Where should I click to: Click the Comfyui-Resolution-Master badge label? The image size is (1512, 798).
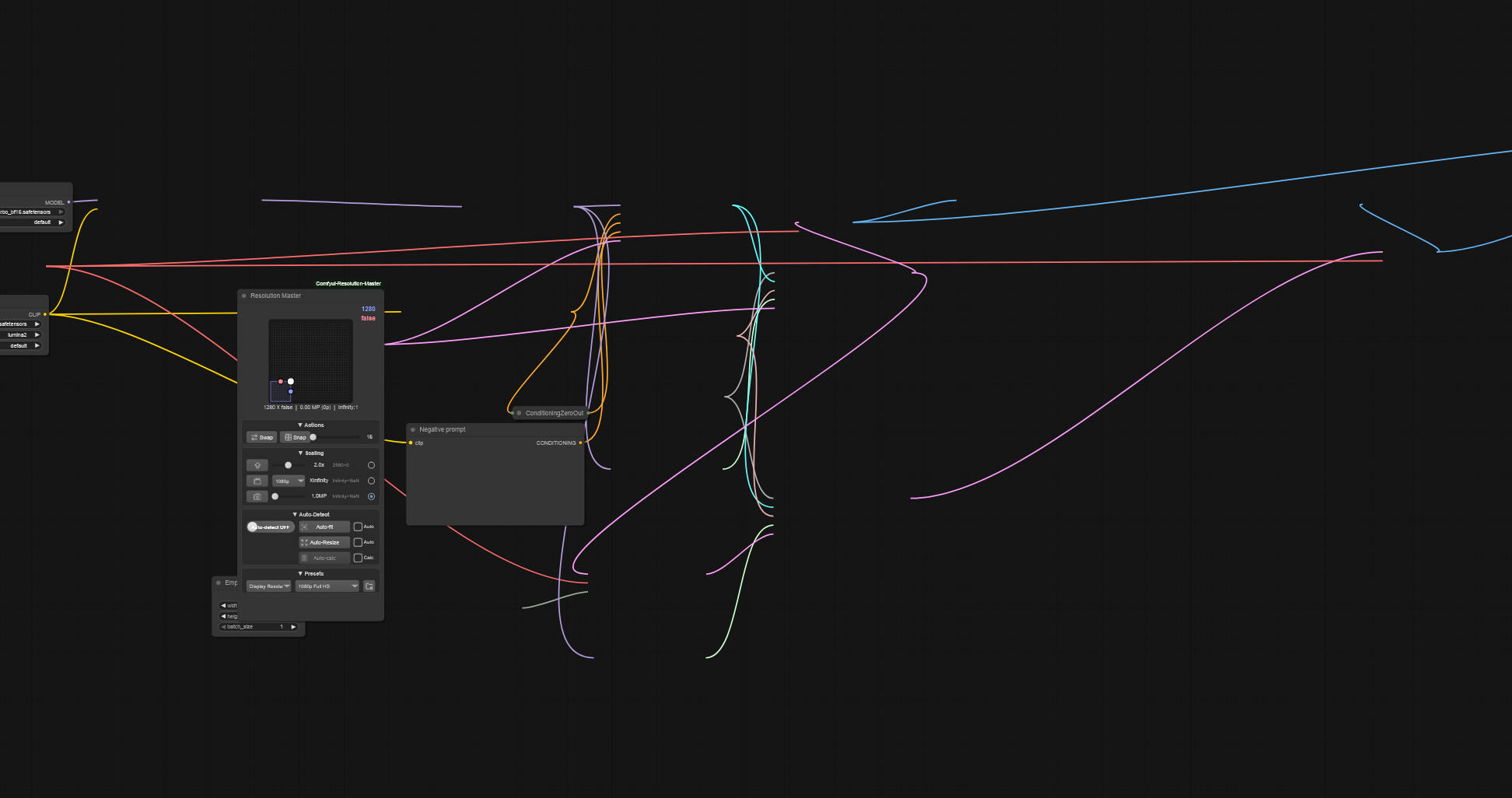(348, 284)
